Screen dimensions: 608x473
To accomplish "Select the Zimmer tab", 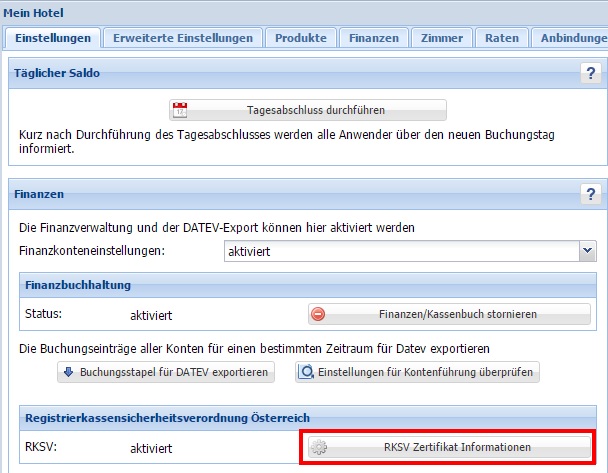I will [x=441, y=38].
